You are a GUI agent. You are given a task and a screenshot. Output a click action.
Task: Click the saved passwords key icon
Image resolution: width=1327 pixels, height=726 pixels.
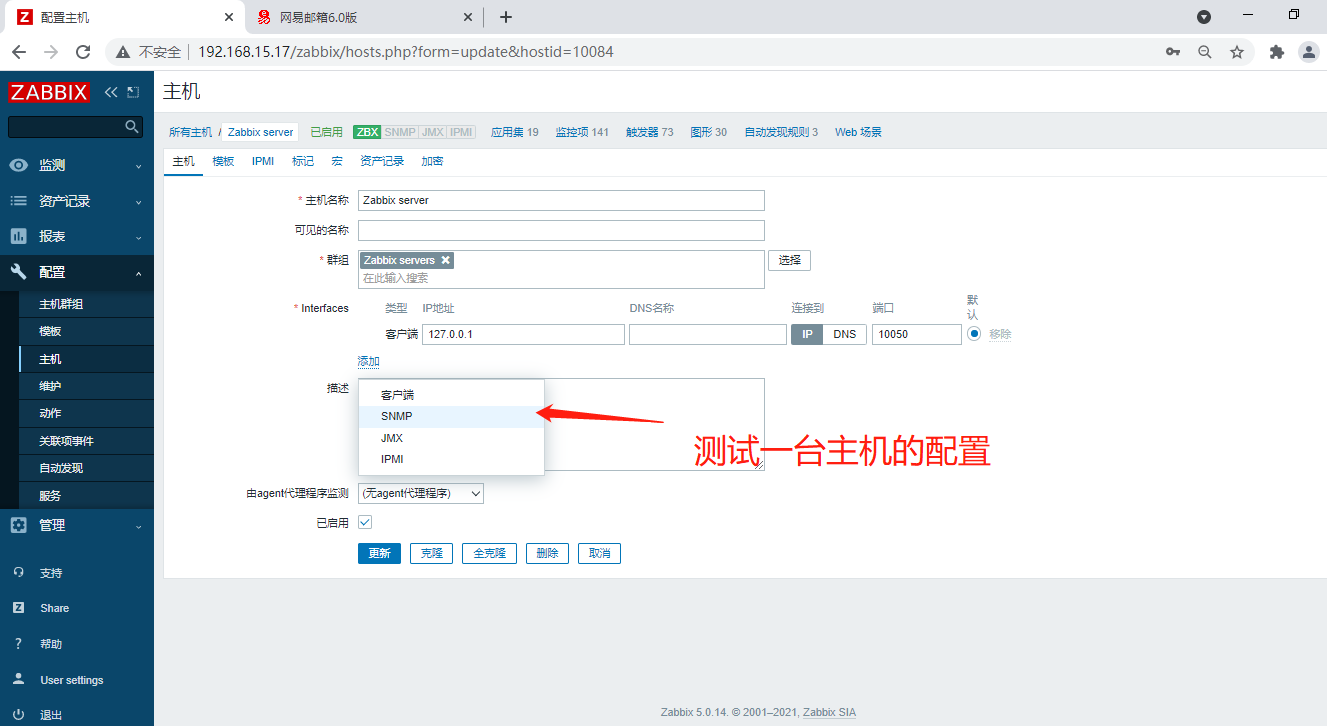click(x=1173, y=52)
